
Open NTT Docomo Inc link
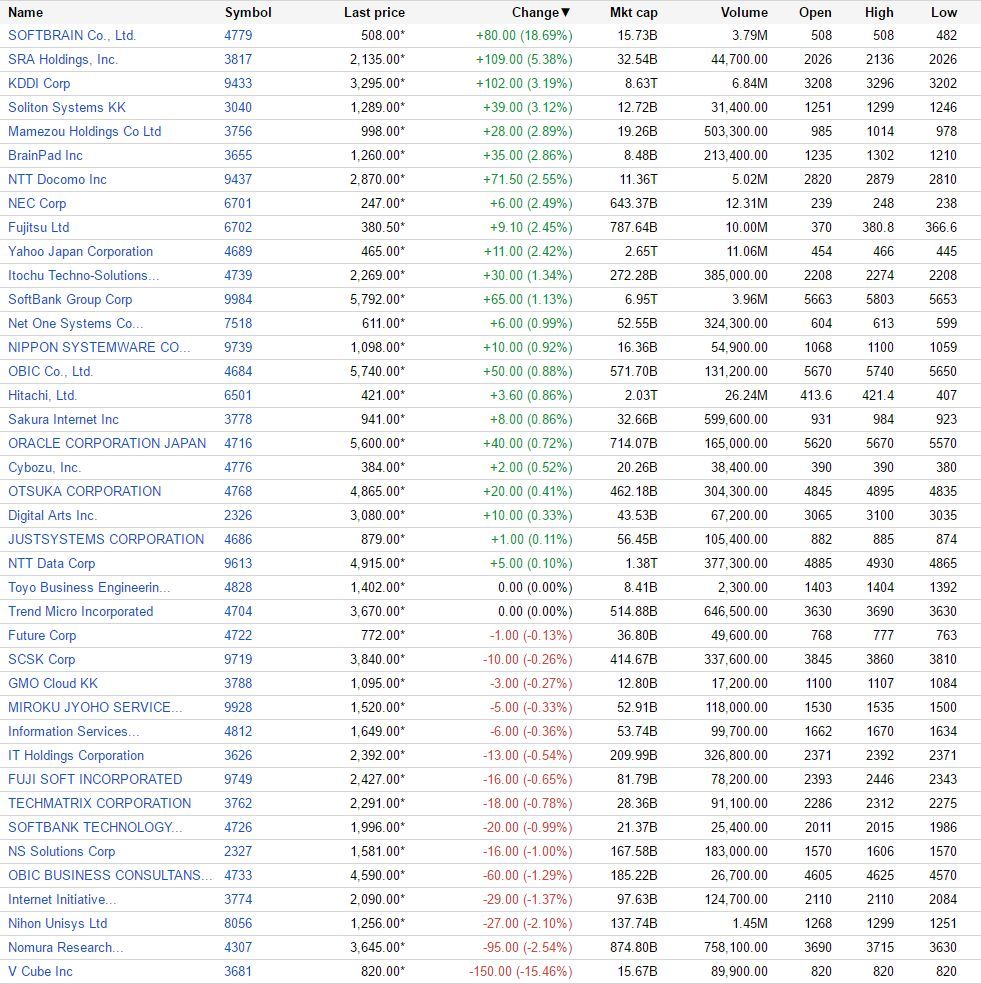coord(57,179)
